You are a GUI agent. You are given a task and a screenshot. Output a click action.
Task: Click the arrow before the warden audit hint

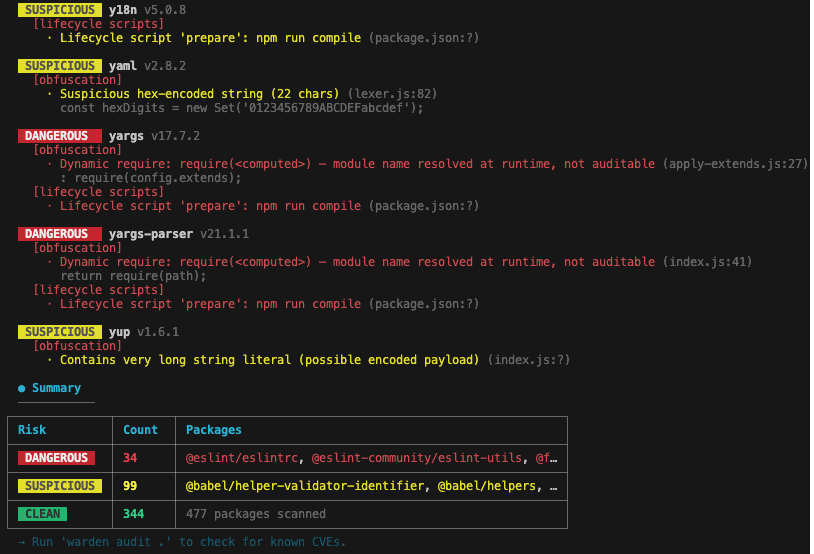tap(22, 542)
